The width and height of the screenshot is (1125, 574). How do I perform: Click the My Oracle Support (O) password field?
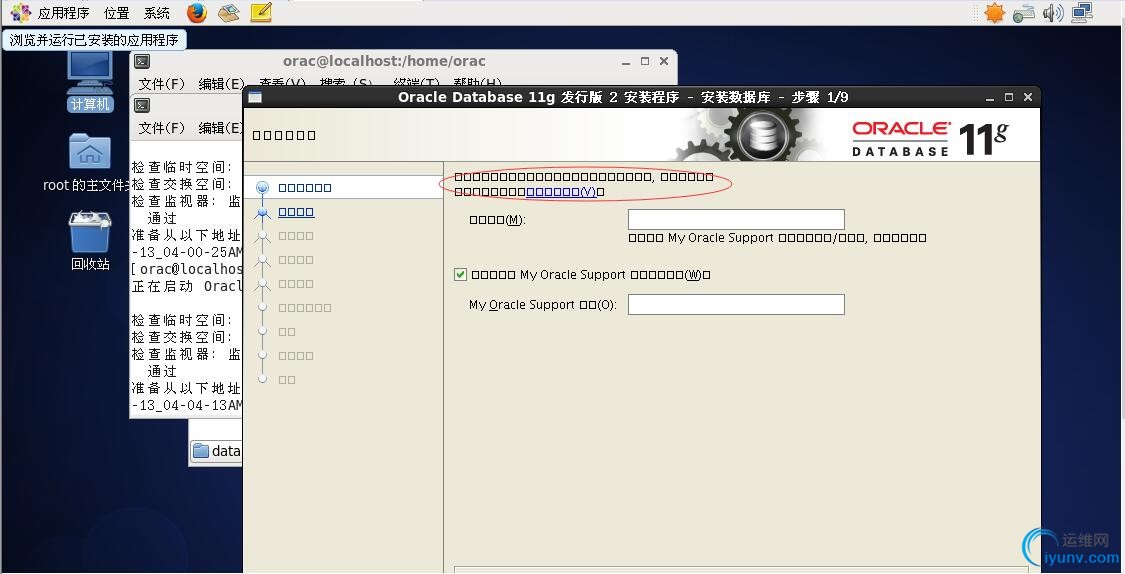(736, 304)
